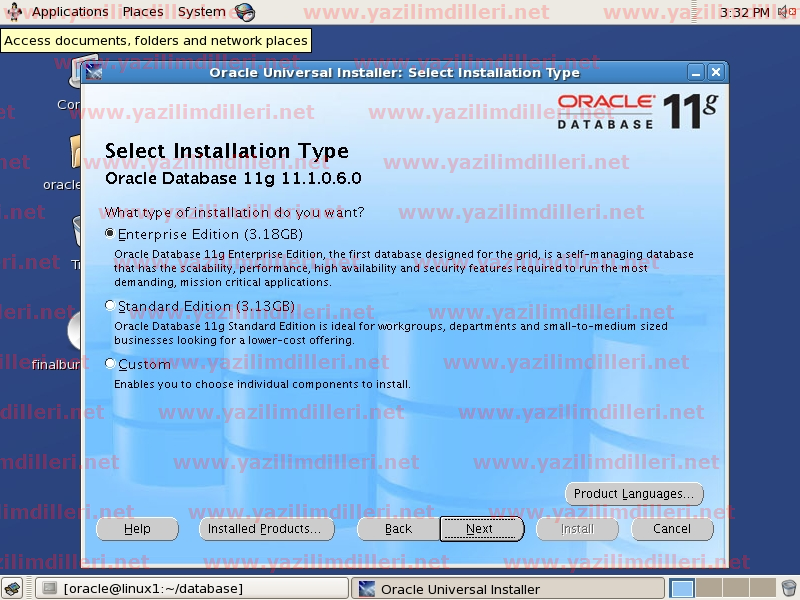This screenshot has width=800, height=600.
Task: Open the Applications menu
Action: (x=69, y=12)
